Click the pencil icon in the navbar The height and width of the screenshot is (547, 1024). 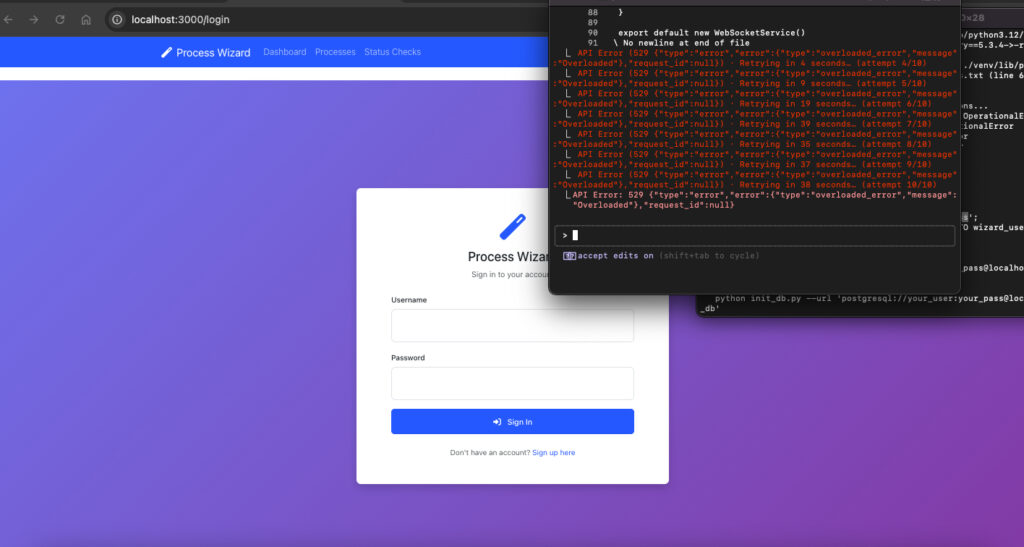pos(166,52)
